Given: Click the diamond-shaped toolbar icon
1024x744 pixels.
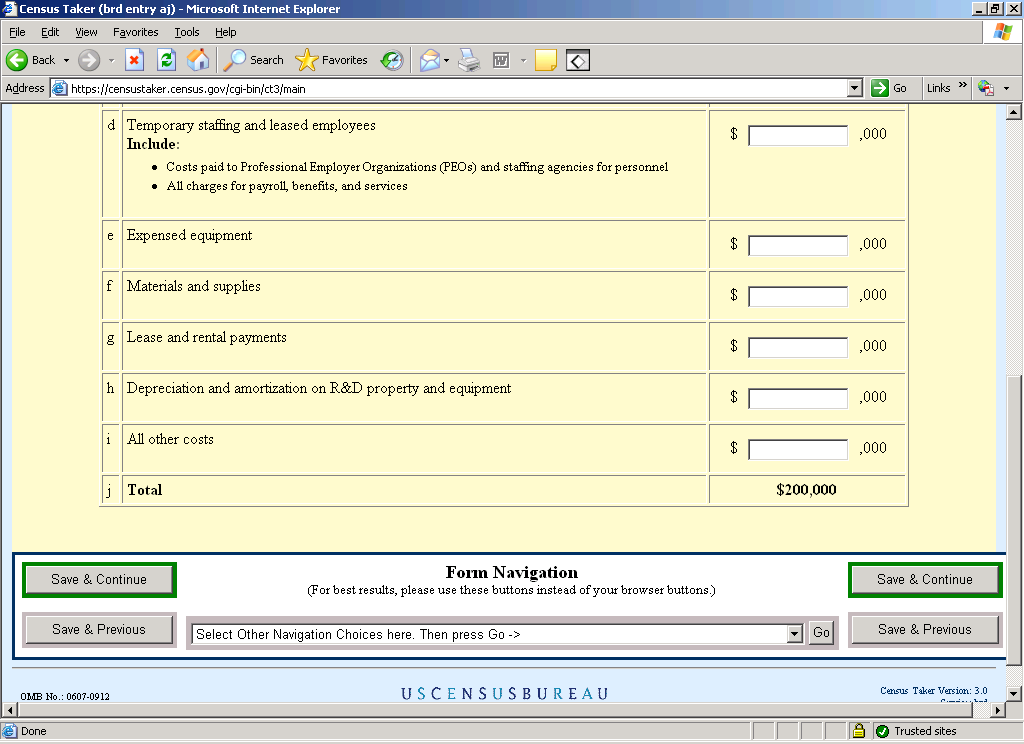Looking at the screenshot, I should pyautogui.click(x=578, y=60).
